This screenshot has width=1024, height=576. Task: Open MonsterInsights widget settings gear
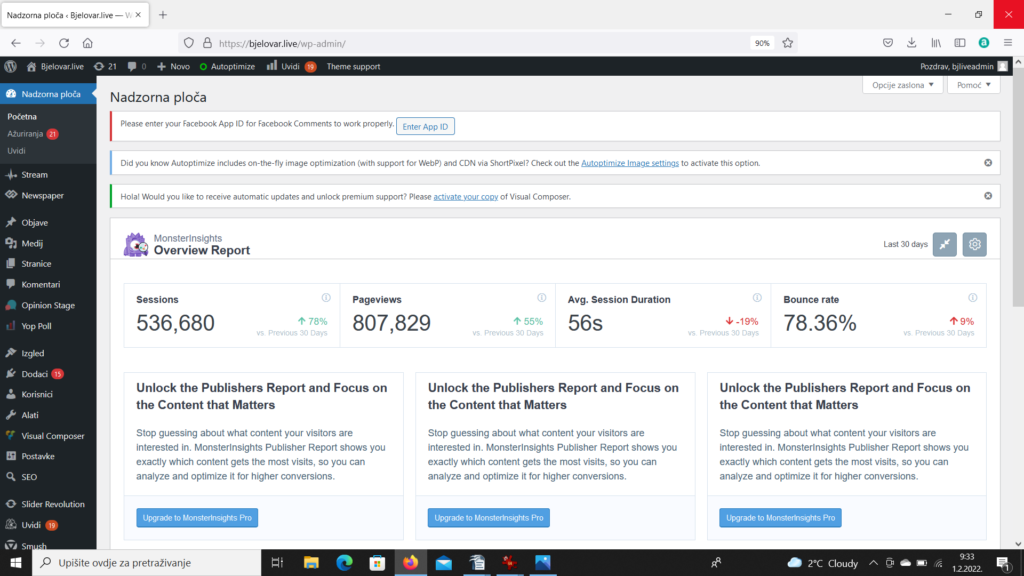(974, 244)
